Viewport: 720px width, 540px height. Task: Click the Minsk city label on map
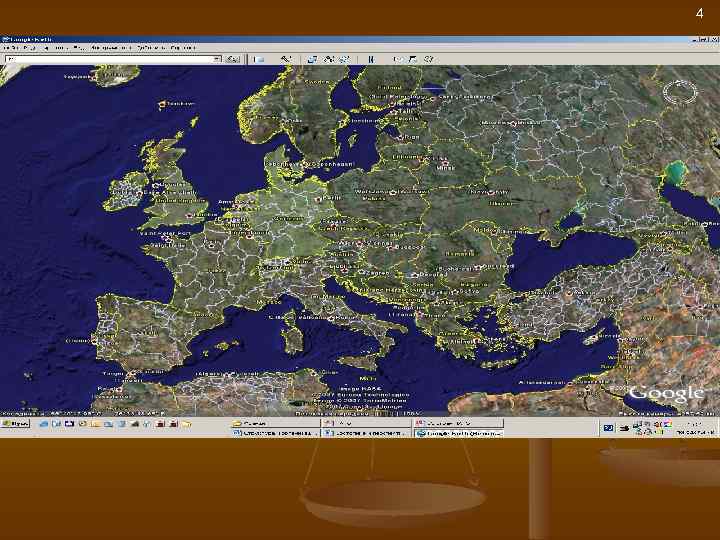(x=445, y=168)
